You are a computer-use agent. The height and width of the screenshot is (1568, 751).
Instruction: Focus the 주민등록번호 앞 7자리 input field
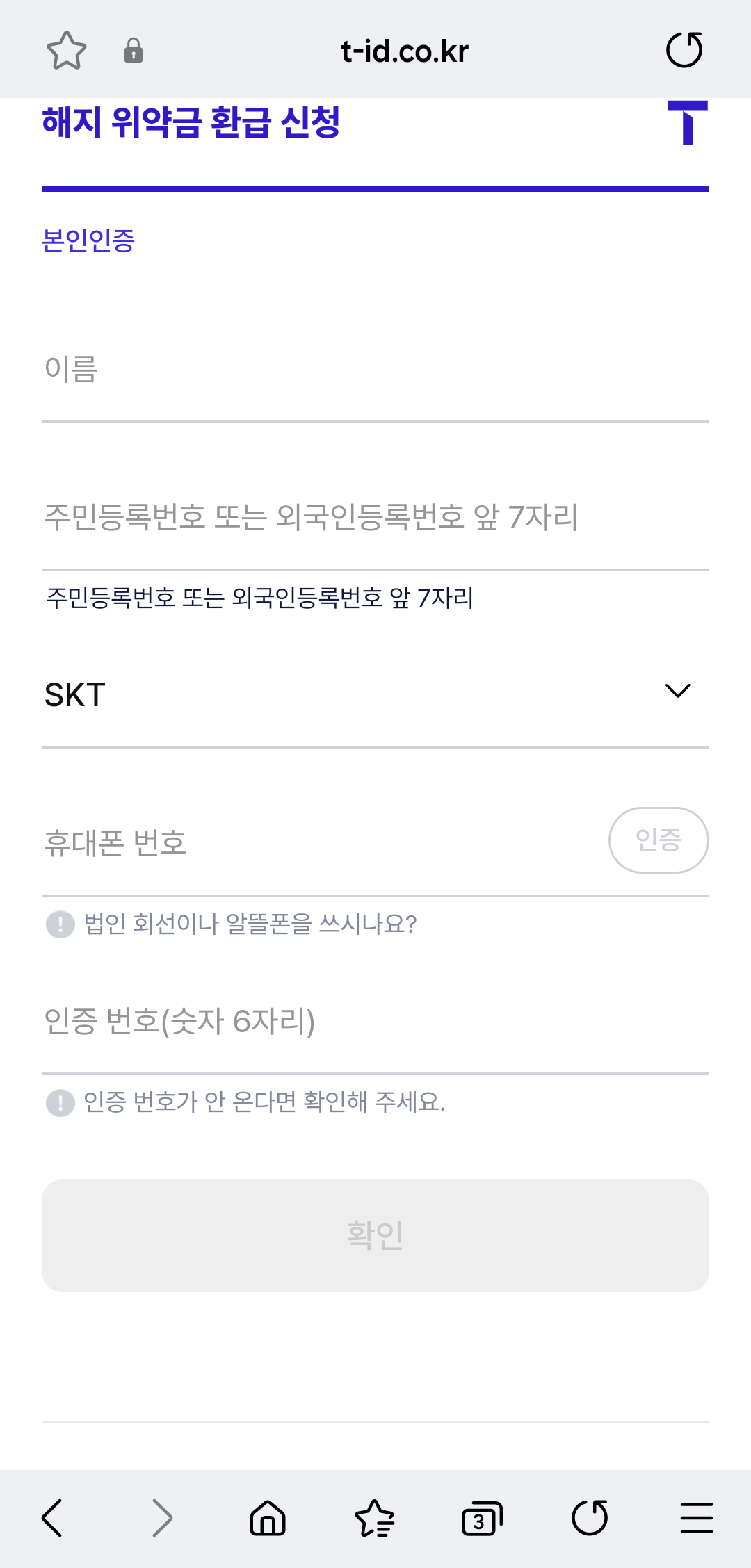375,518
